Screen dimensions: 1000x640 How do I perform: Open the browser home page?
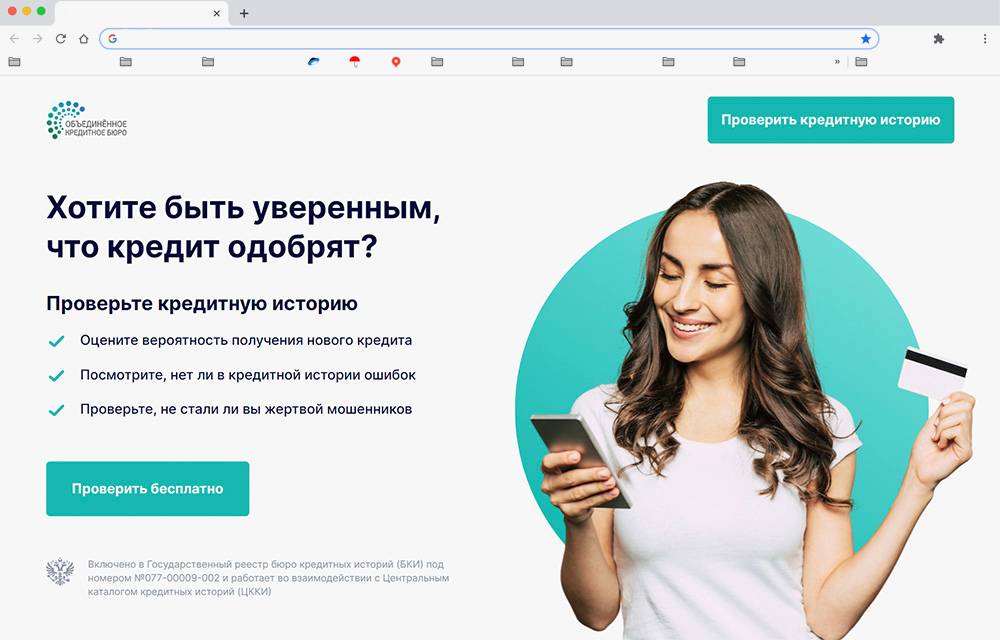(x=84, y=39)
